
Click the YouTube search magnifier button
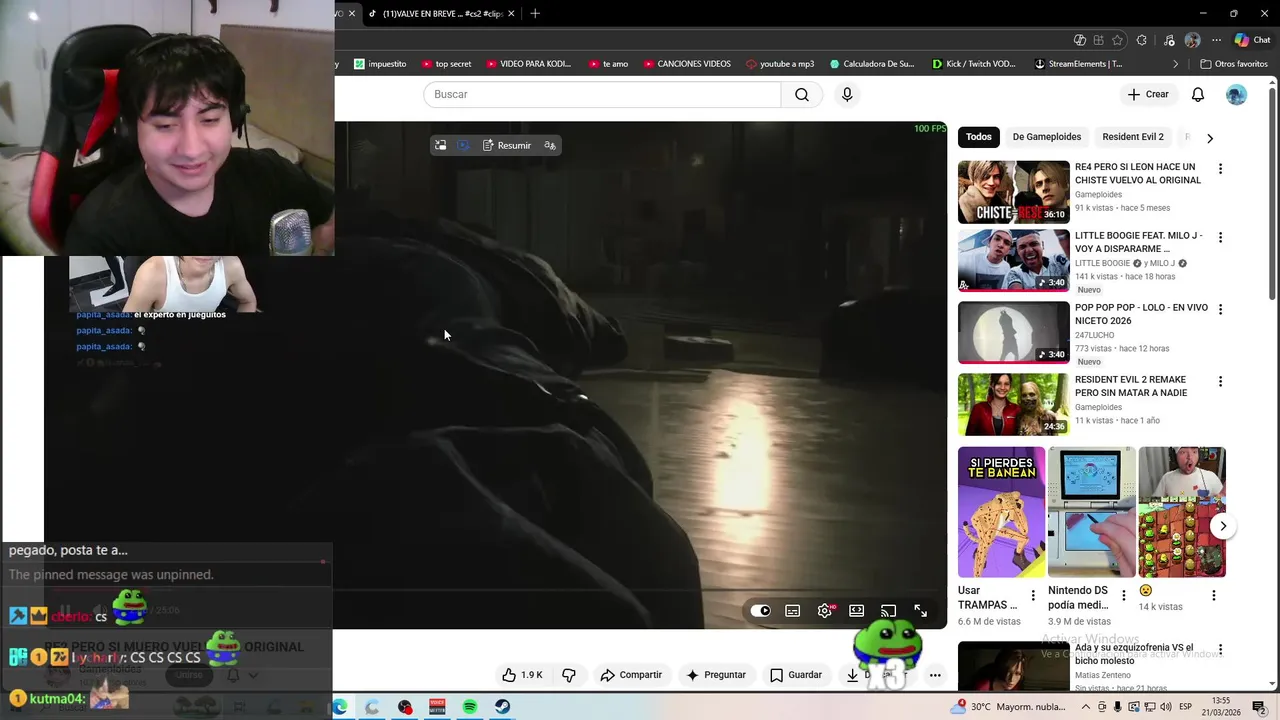point(802,94)
